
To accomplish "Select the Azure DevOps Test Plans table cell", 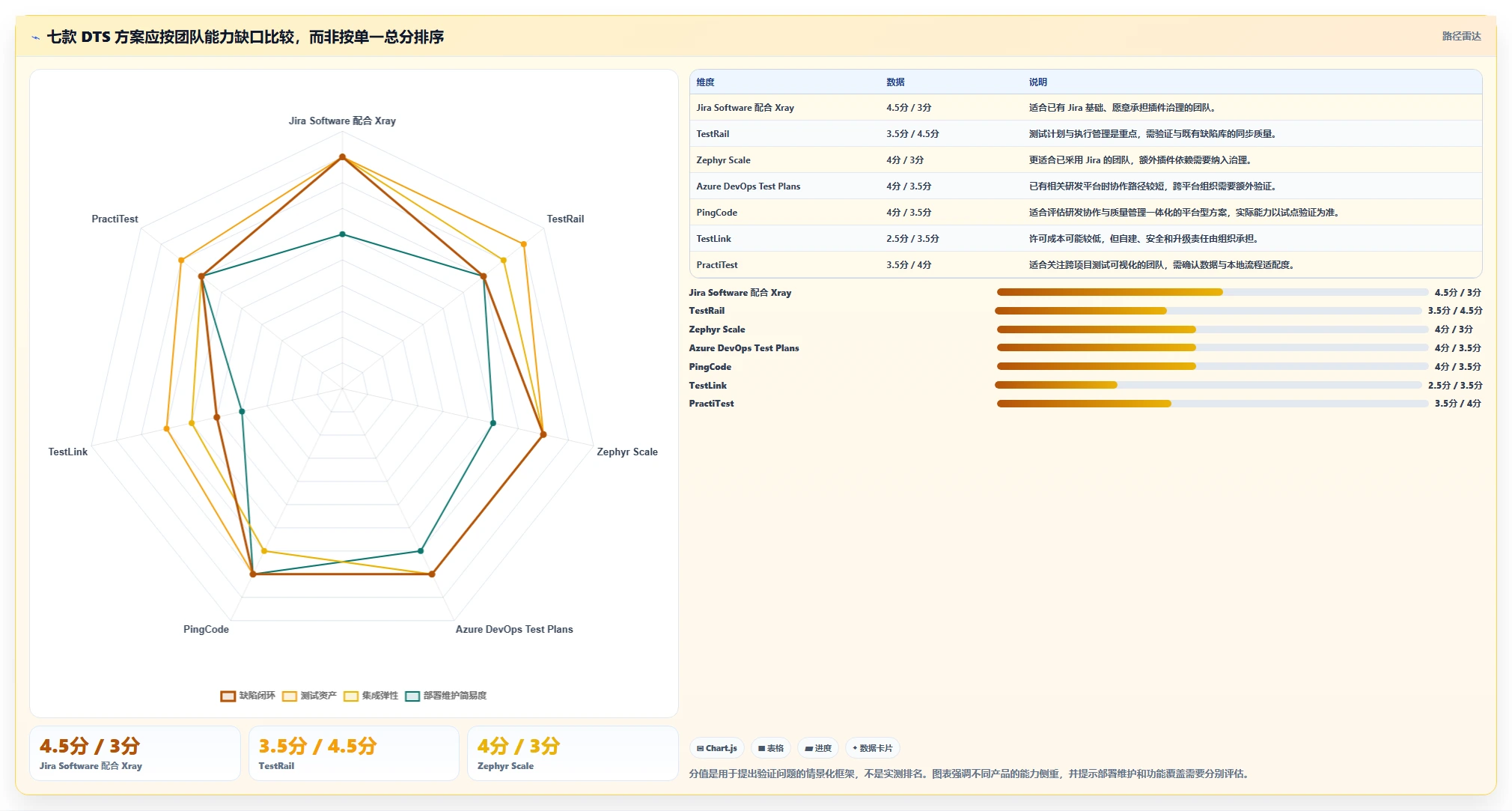I will pyautogui.click(x=784, y=186).
